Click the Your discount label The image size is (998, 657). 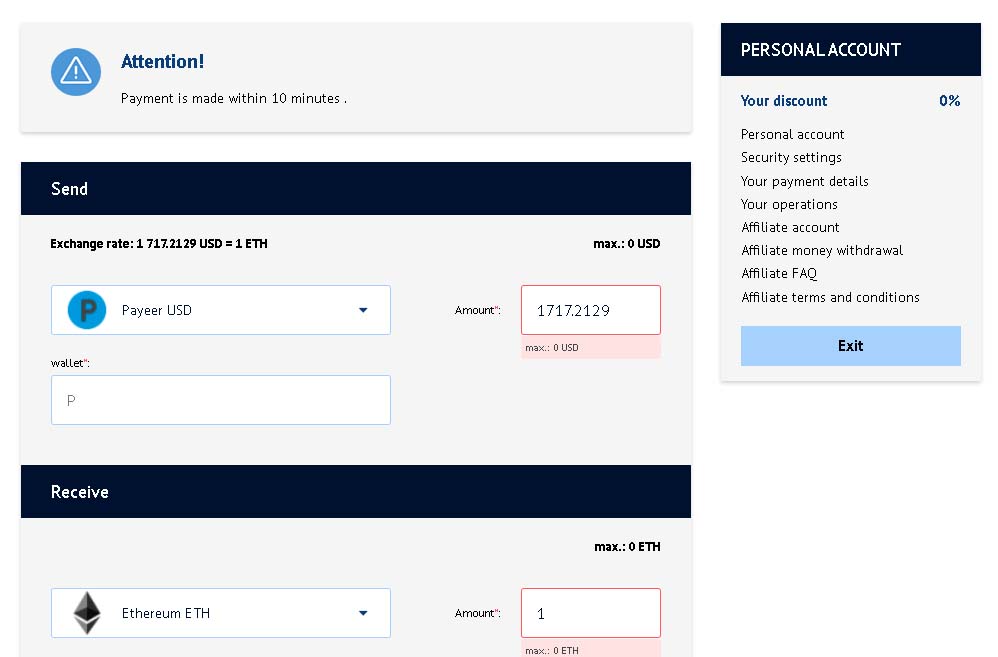coord(784,101)
